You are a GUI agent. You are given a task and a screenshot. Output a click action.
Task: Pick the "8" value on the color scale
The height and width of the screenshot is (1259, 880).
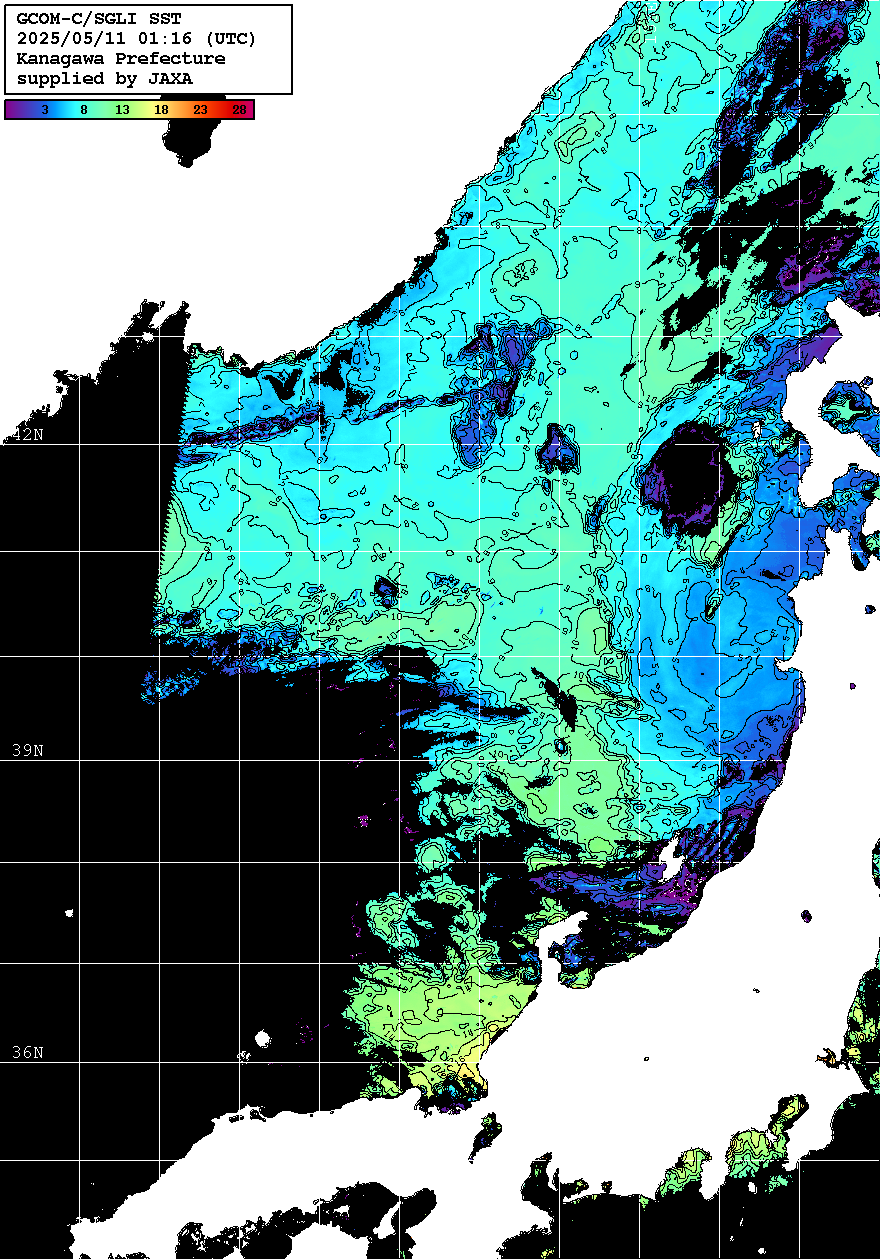click(83, 110)
